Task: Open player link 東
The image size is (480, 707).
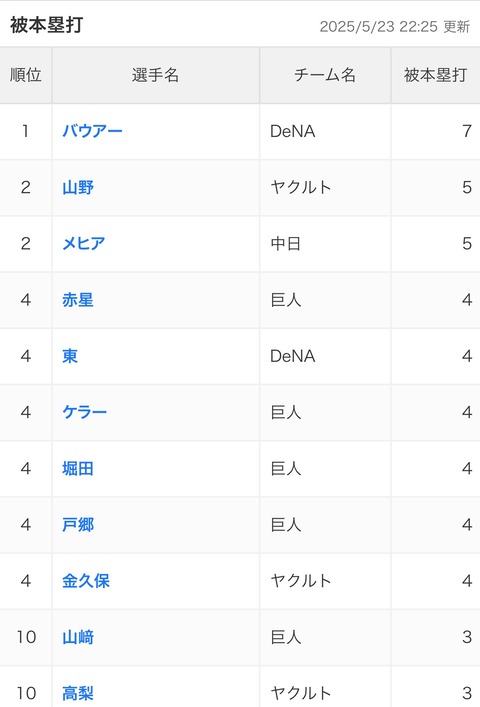Action: pos(70,356)
